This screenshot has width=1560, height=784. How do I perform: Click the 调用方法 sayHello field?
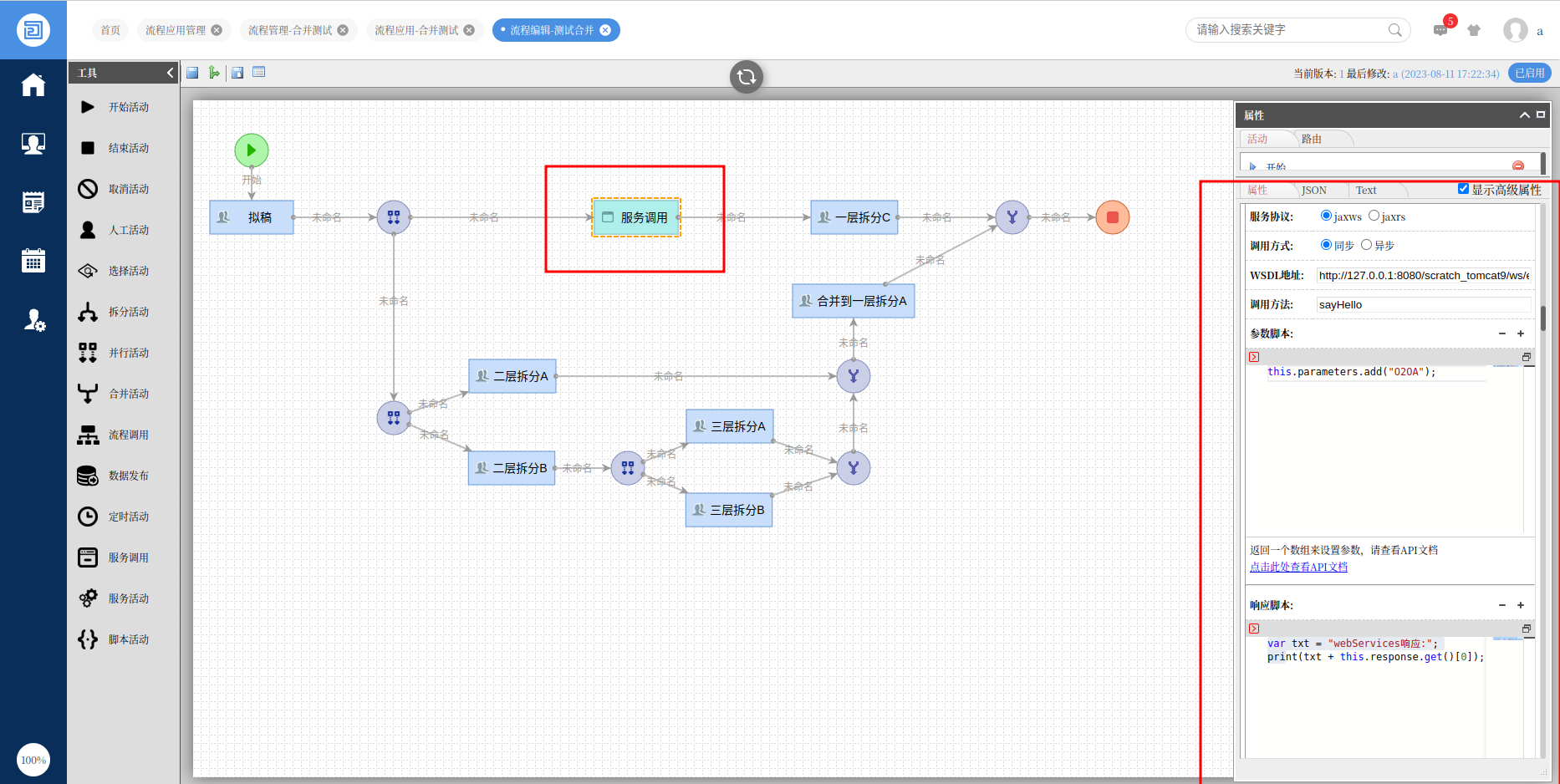(1424, 304)
